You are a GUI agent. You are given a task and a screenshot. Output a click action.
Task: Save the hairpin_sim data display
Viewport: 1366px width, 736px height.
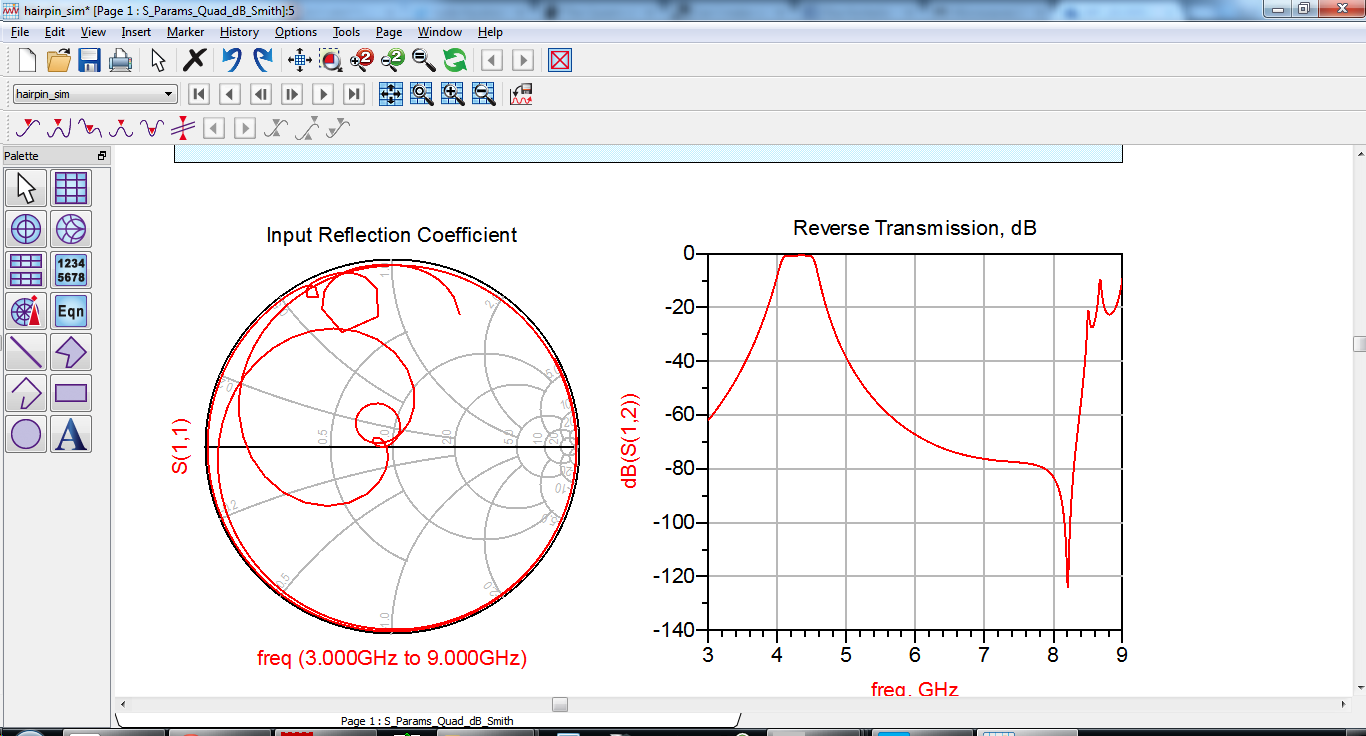[89, 60]
